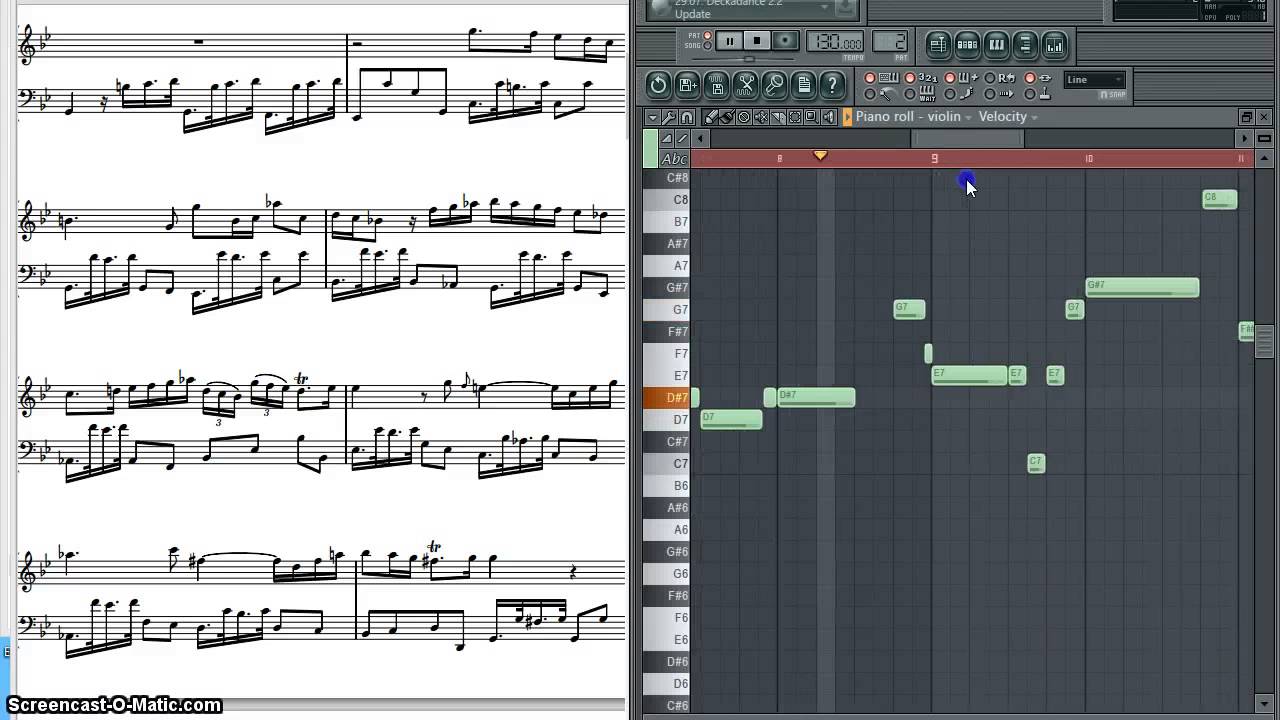Screen dimensions: 1280x720
Task: Click the G6 piano key
Action: tap(666, 573)
